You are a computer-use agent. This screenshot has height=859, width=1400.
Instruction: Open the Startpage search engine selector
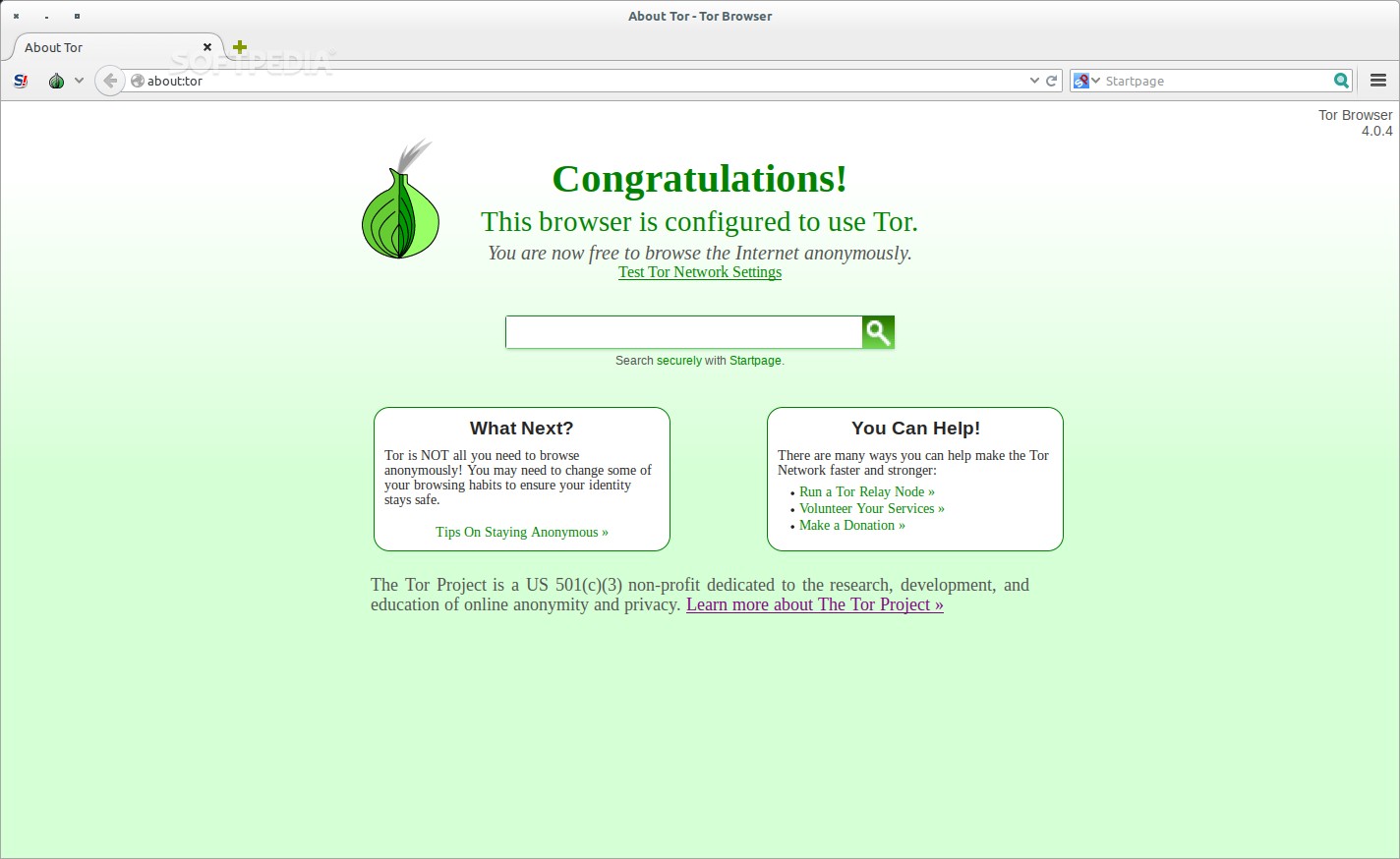pos(1085,81)
